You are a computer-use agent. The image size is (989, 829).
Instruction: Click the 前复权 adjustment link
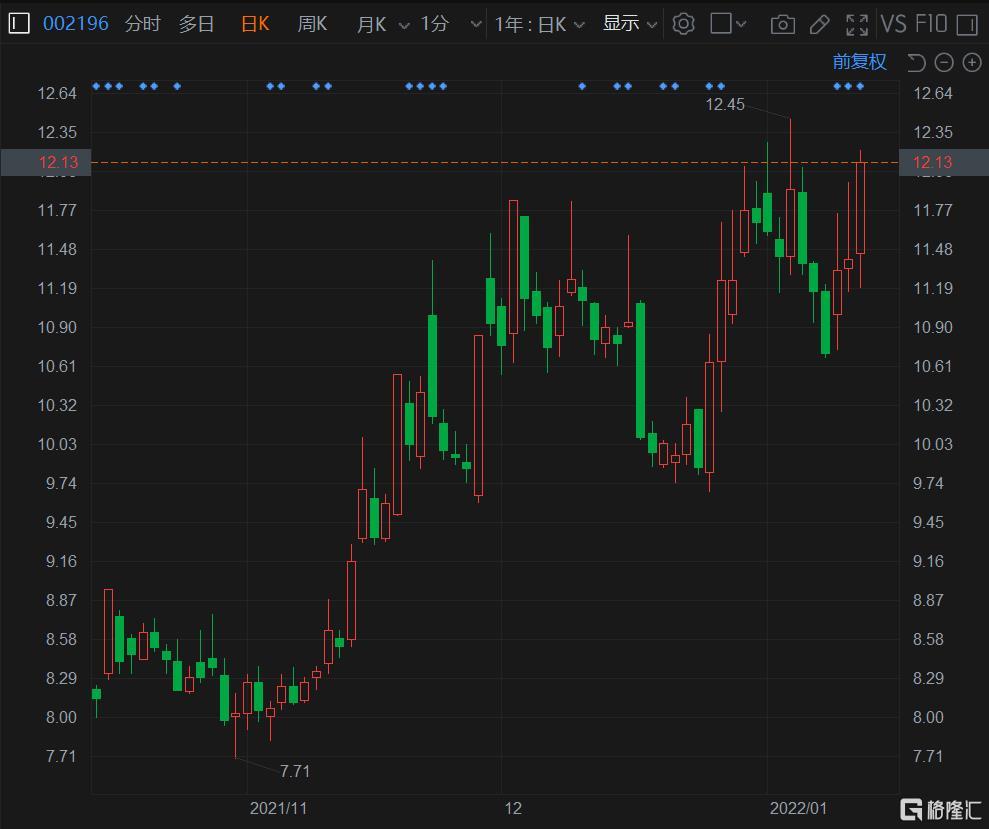[x=859, y=61]
